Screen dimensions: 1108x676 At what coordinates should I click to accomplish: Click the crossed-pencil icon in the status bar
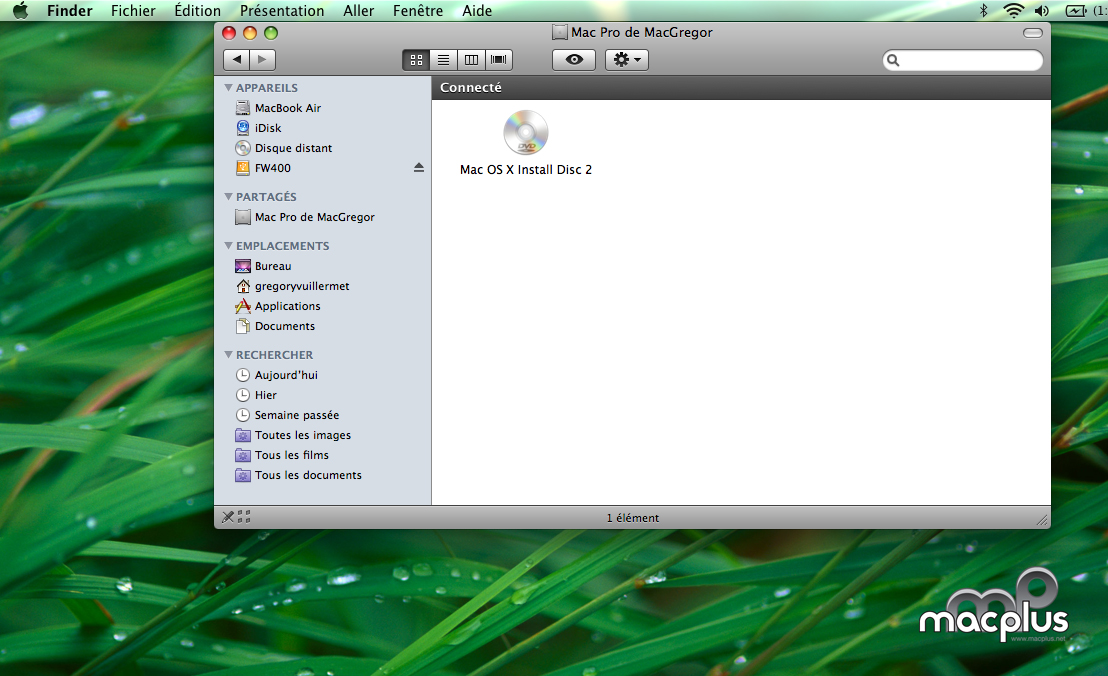(x=228, y=517)
